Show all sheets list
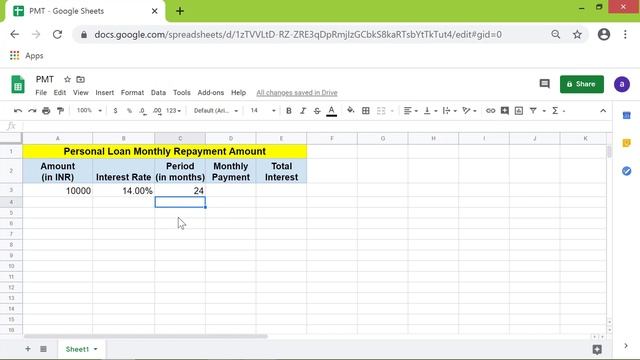Screen dimensions: 640x360 43,349
